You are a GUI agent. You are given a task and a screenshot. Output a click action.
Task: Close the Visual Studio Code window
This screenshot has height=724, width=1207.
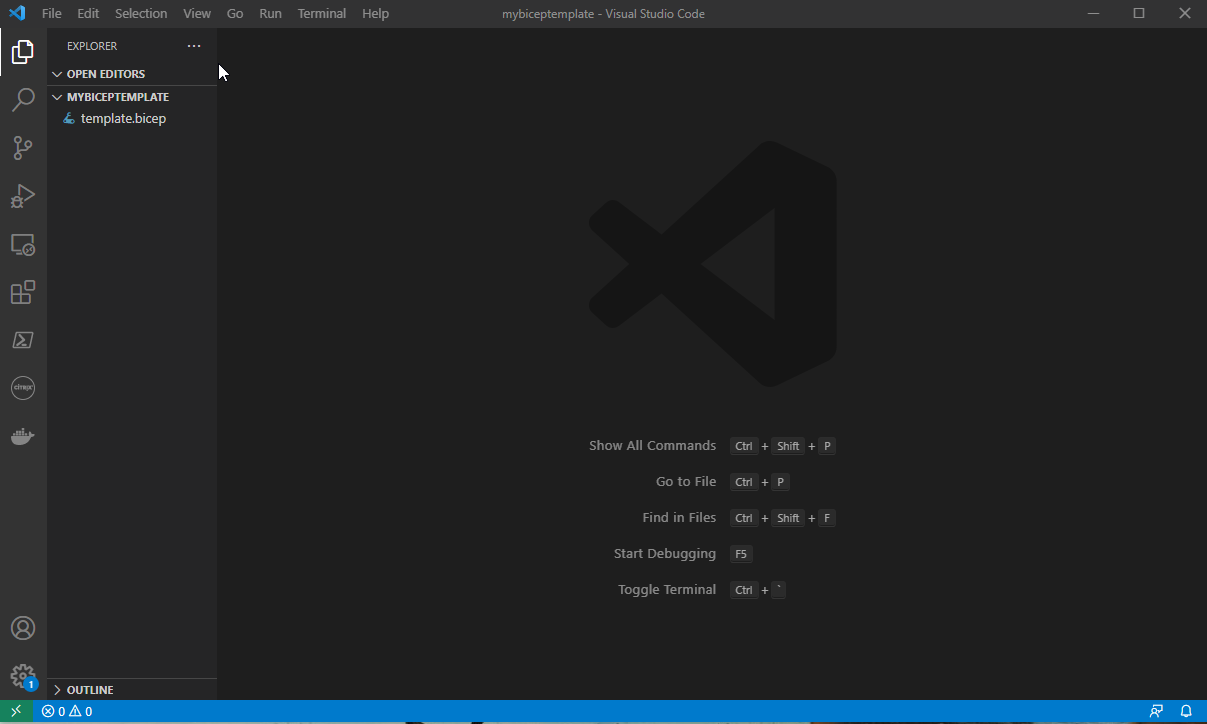tap(1185, 14)
